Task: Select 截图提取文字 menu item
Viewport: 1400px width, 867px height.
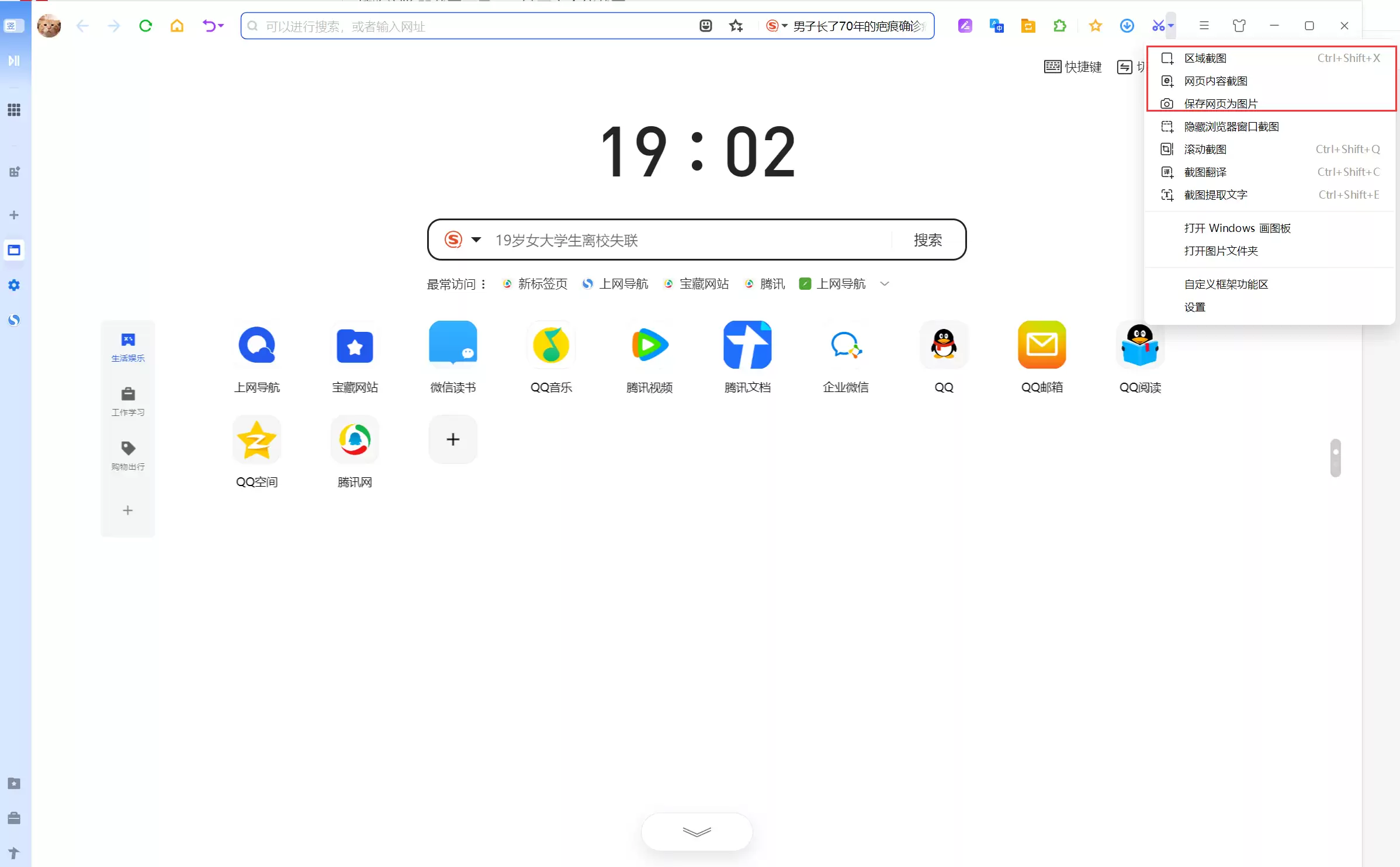Action: click(x=1270, y=195)
